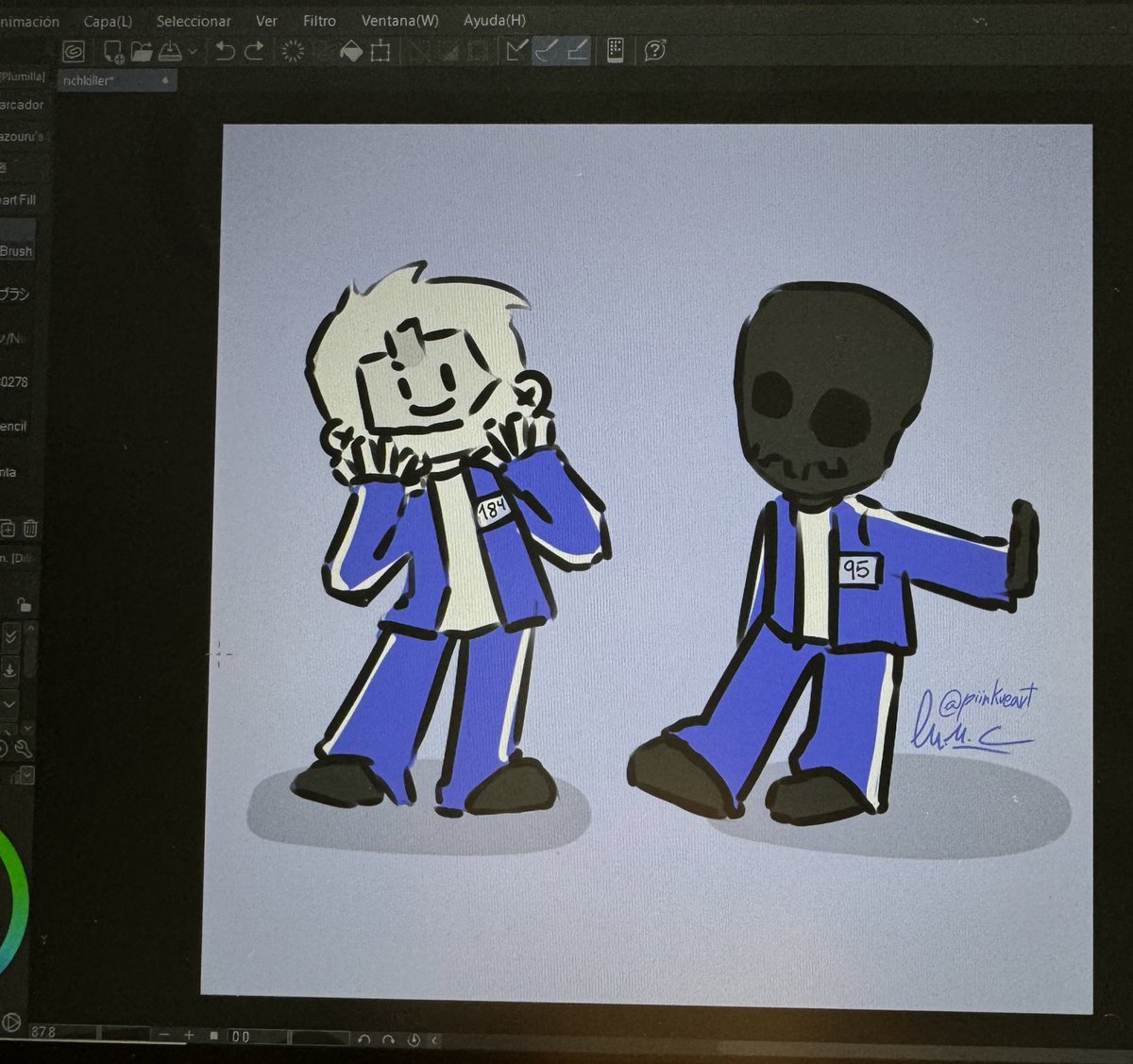Viewport: 1133px width, 1064px height.
Task: Toggle snap to grid icon
Action: [577, 50]
